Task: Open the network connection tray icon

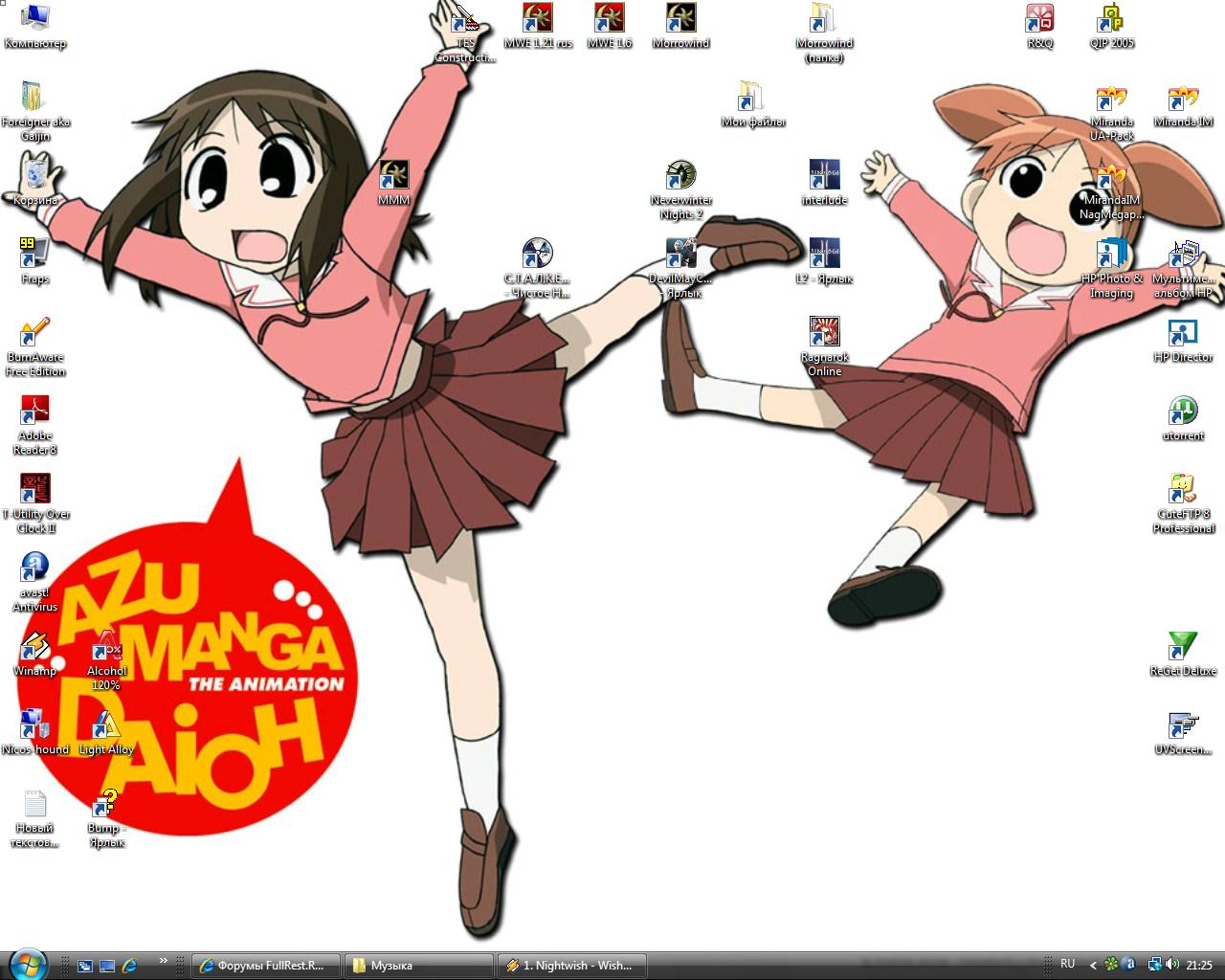Action: 1154,965
